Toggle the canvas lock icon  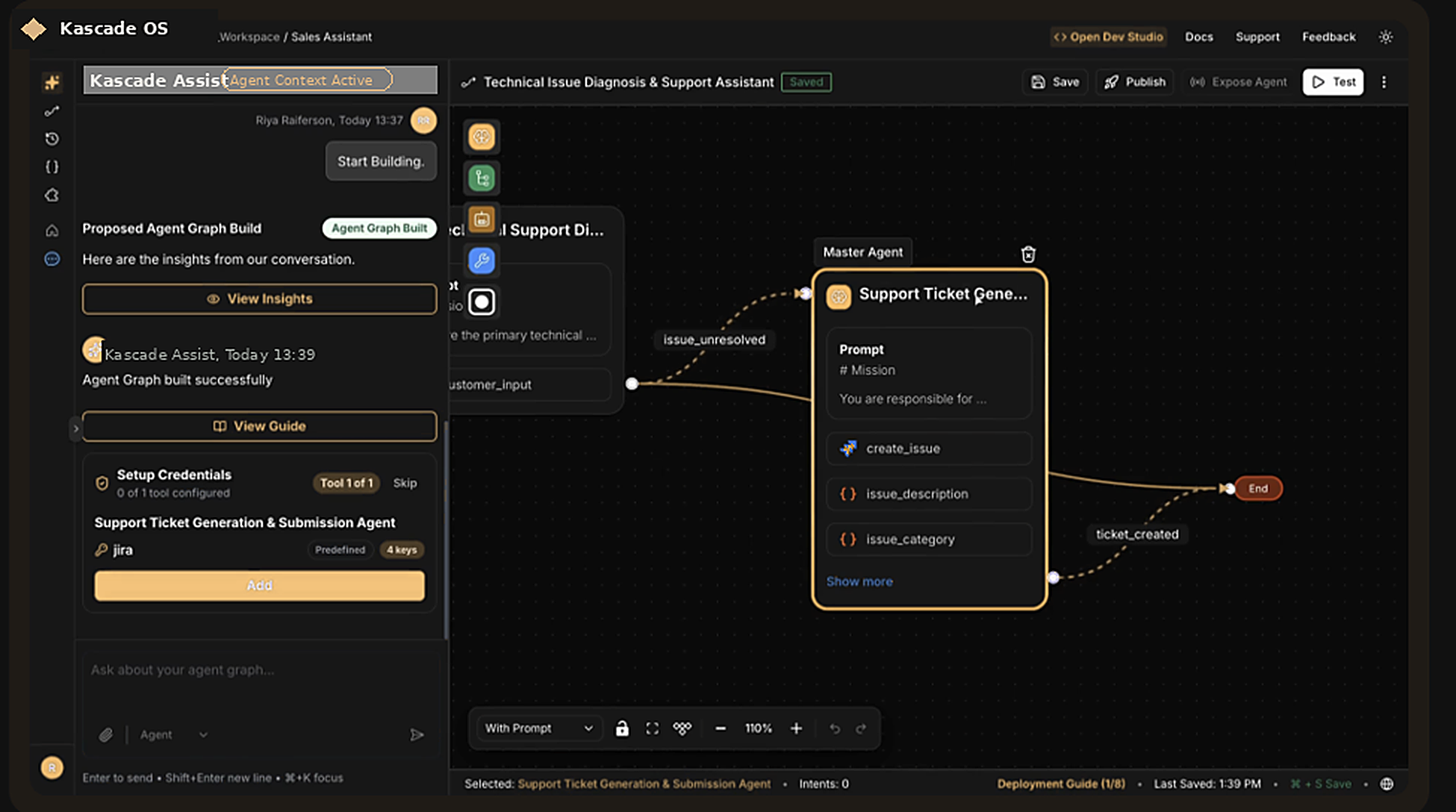(622, 728)
